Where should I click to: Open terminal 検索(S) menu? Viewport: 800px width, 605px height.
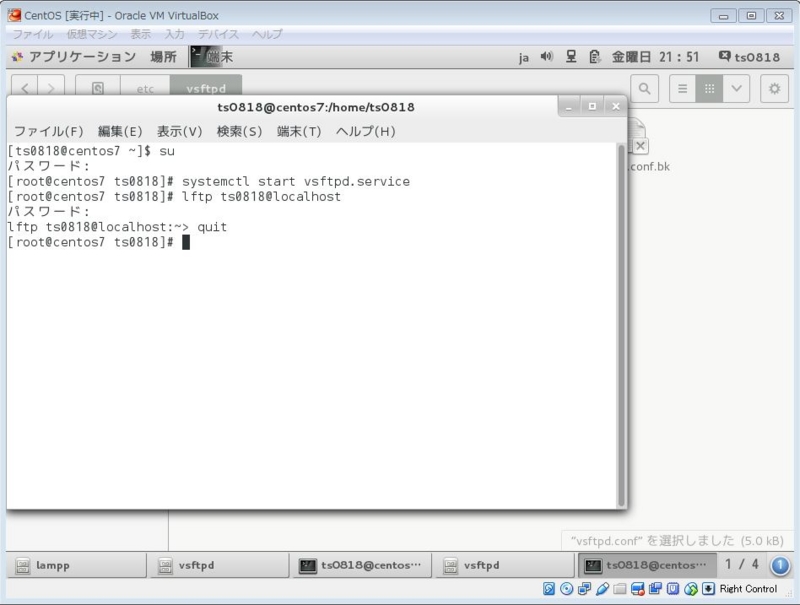tap(239, 131)
